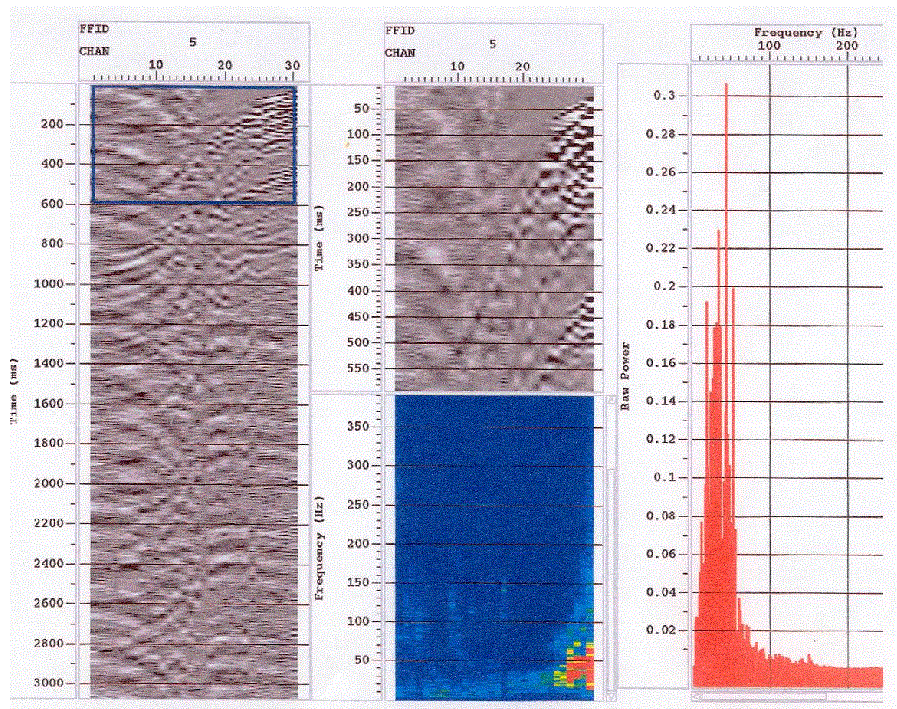The width and height of the screenshot is (897, 709).
Task: Click the high-energy red patch in the blue spectrogram
Action: tap(579, 667)
